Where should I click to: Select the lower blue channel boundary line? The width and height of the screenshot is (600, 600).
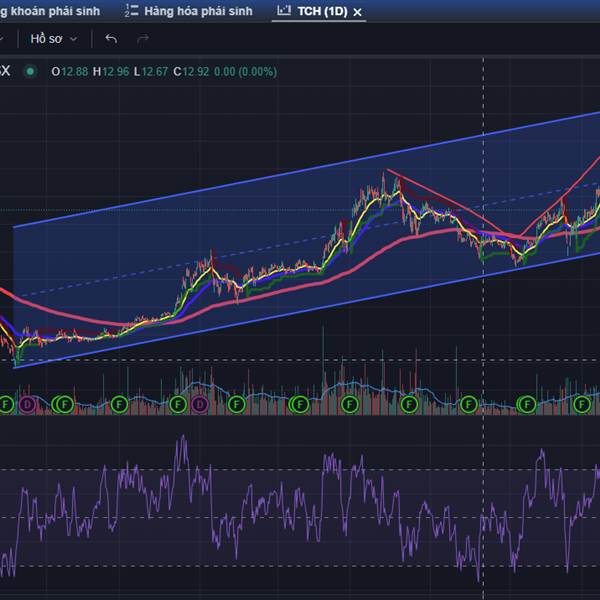[x=306, y=311]
